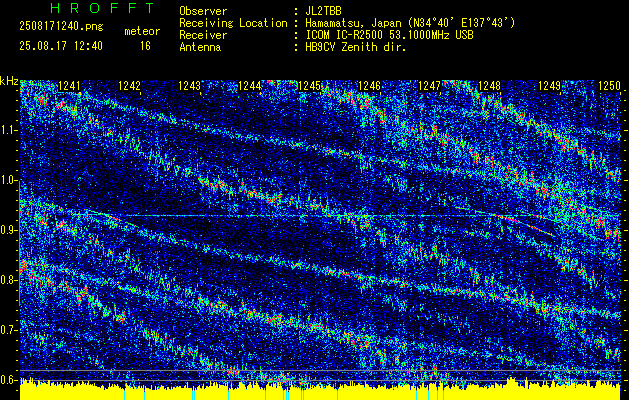Click the 1246 time marker
629x400 pixels.
click(369, 85)
